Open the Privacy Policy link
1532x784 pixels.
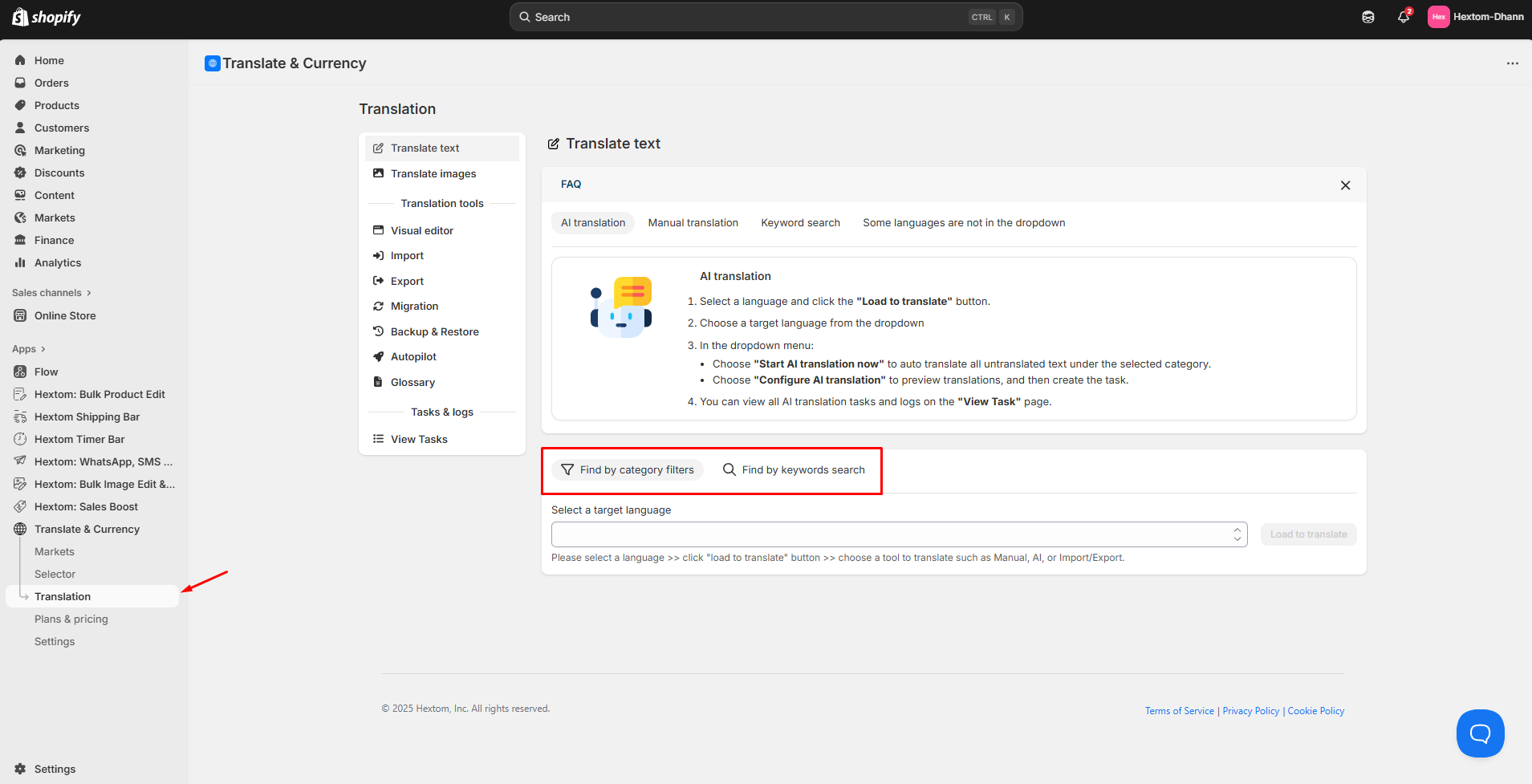click(x=1251, y=711)
